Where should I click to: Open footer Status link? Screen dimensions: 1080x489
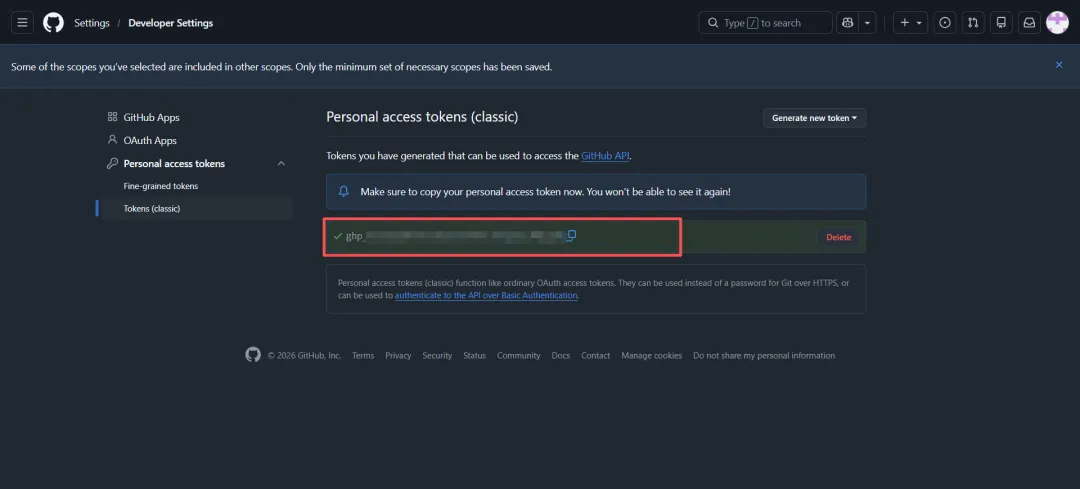475,355
